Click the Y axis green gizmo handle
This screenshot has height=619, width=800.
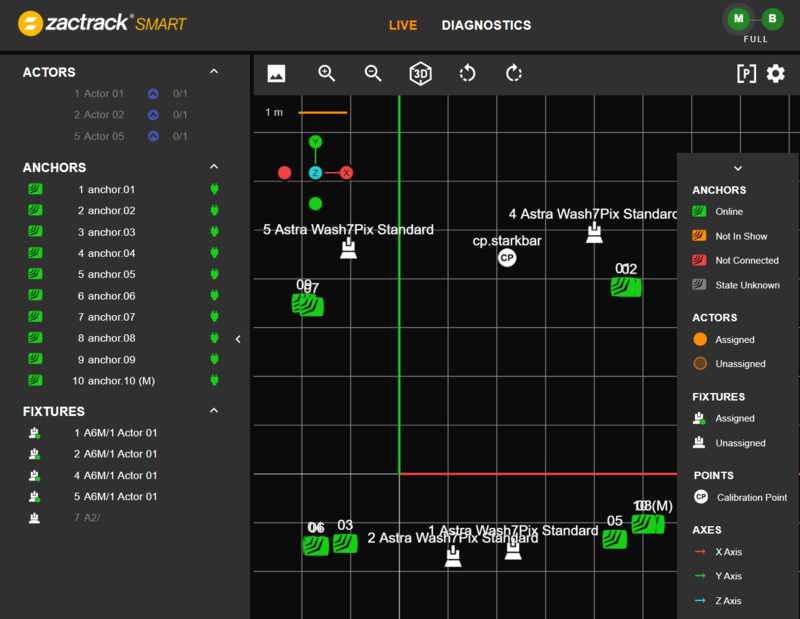pyautogui.click(x=315, y=142)
